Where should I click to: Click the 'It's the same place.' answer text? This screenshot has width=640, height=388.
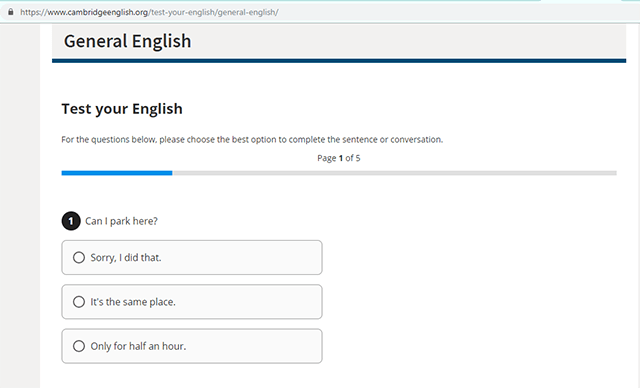pos(133,302)
